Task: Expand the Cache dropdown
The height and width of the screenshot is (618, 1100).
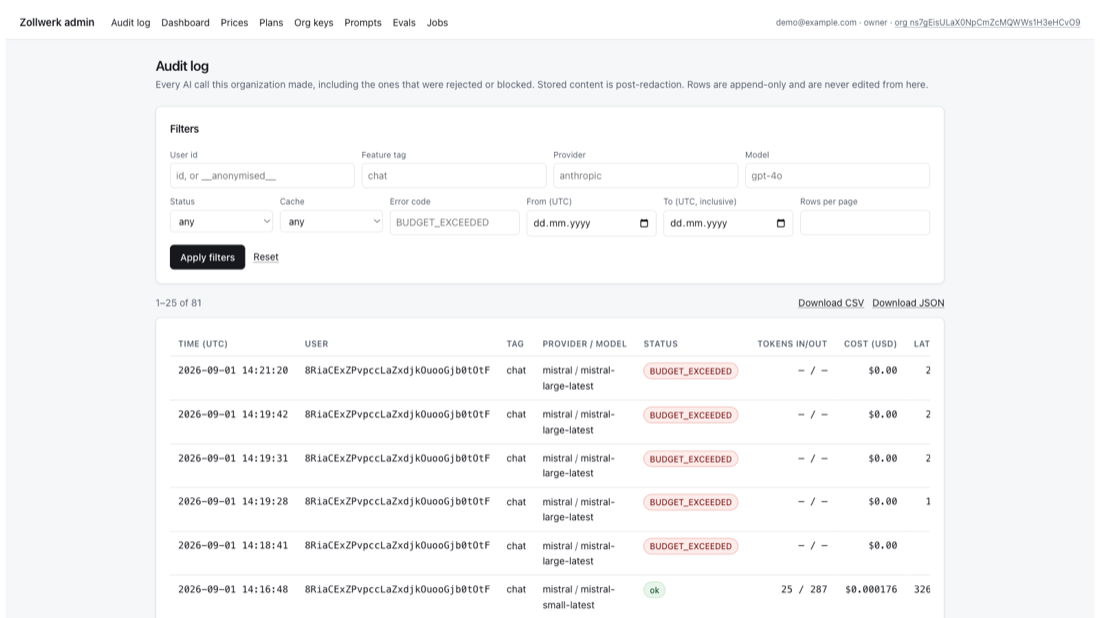Action: coord(331,222)
